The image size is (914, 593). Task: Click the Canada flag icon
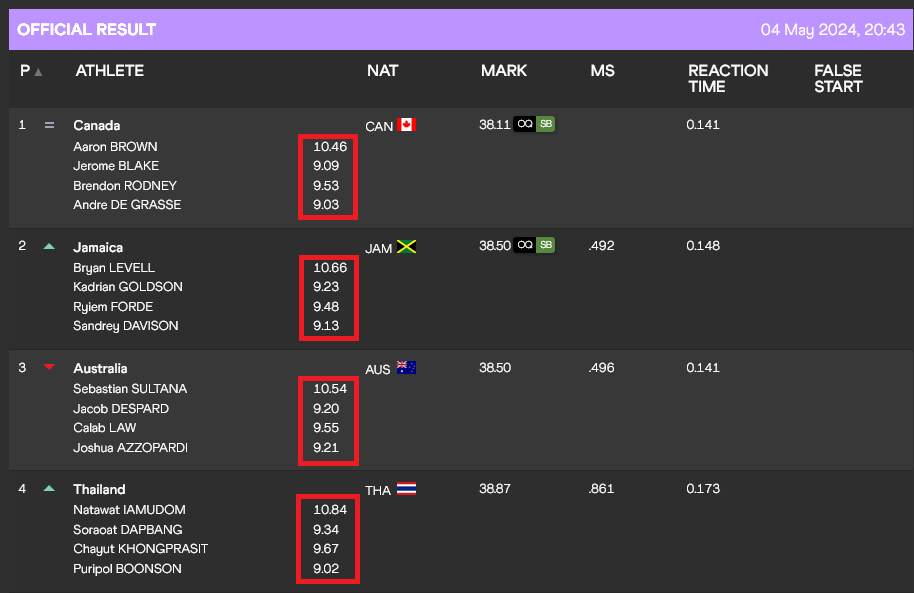pos(406,125)
